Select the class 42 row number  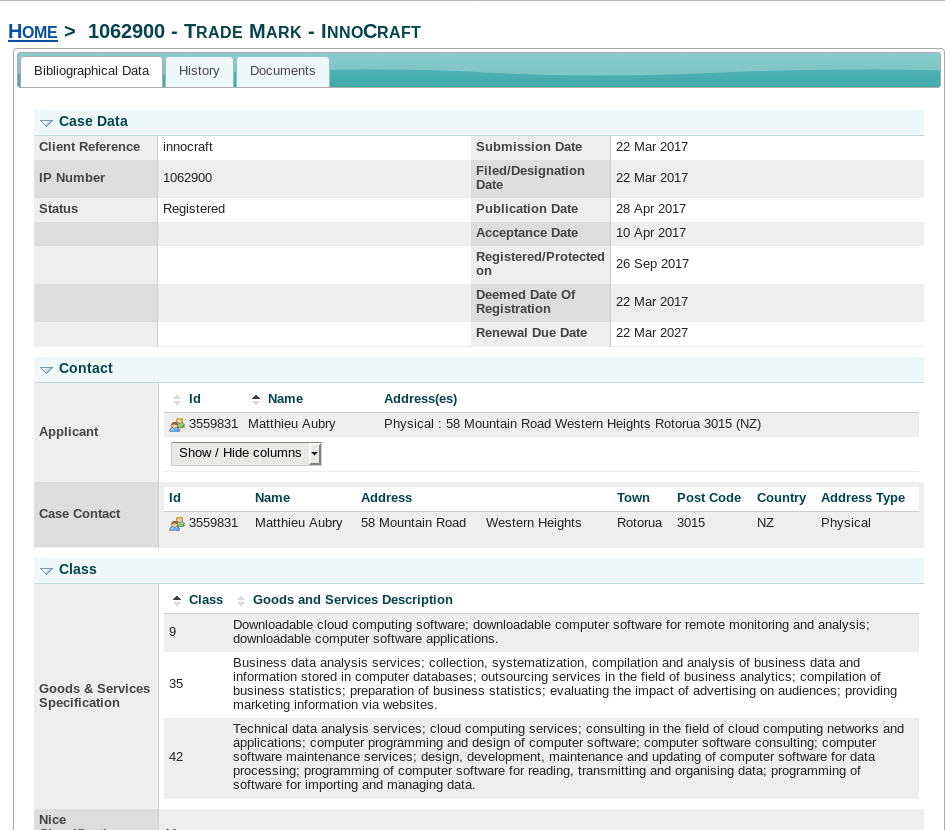click(x=176, y=757)
